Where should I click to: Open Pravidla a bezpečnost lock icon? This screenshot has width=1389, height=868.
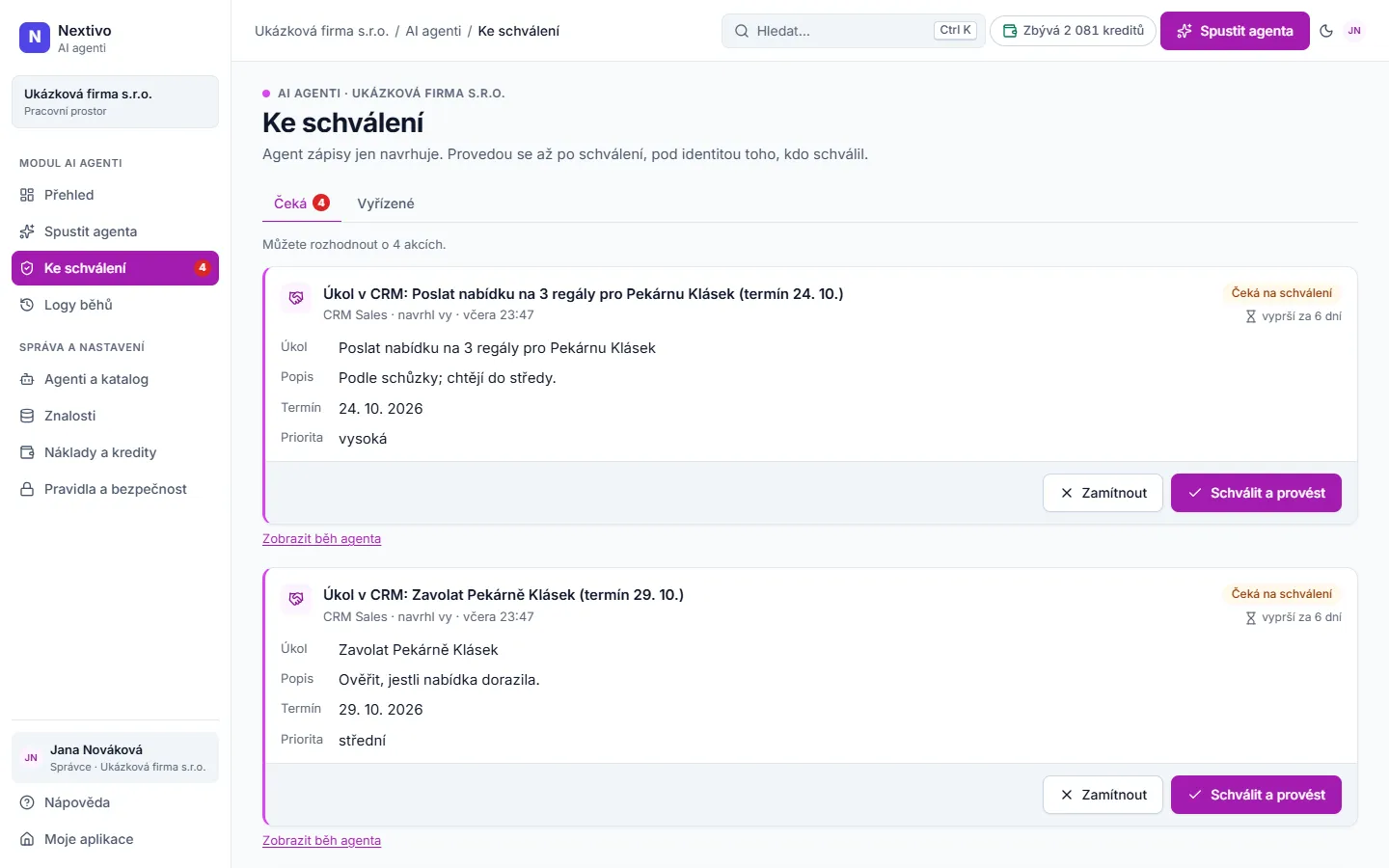[x=27, y=489]
